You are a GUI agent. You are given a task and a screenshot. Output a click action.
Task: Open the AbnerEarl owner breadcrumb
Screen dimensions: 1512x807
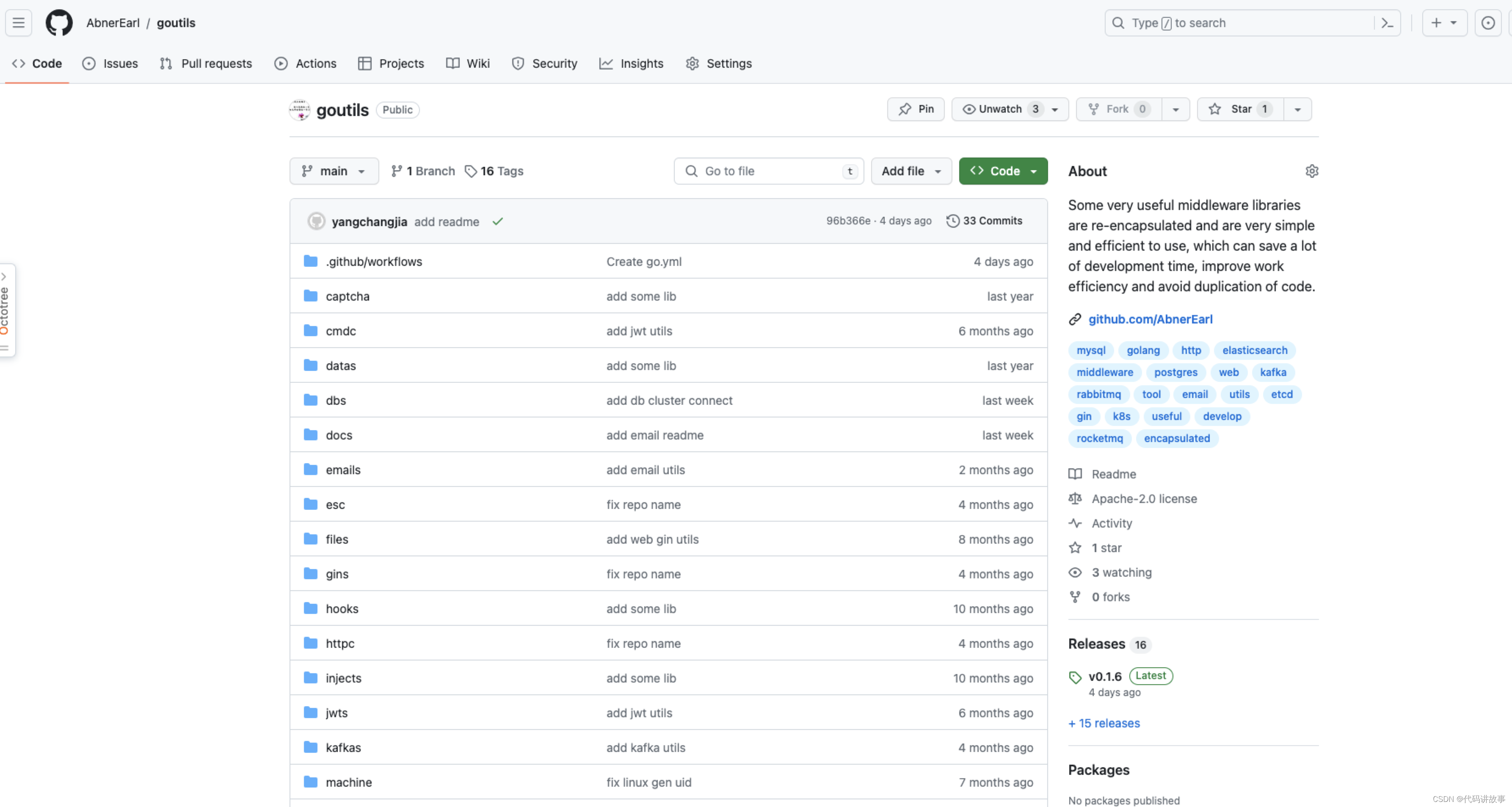(113, 23)
